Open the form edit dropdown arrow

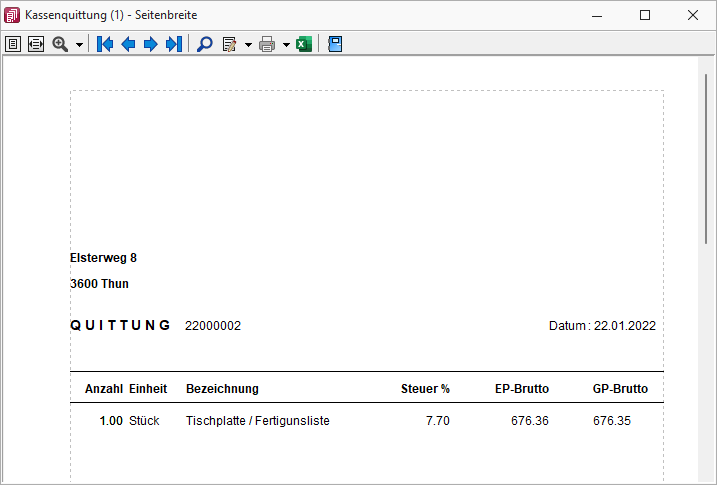coord(248,45)
